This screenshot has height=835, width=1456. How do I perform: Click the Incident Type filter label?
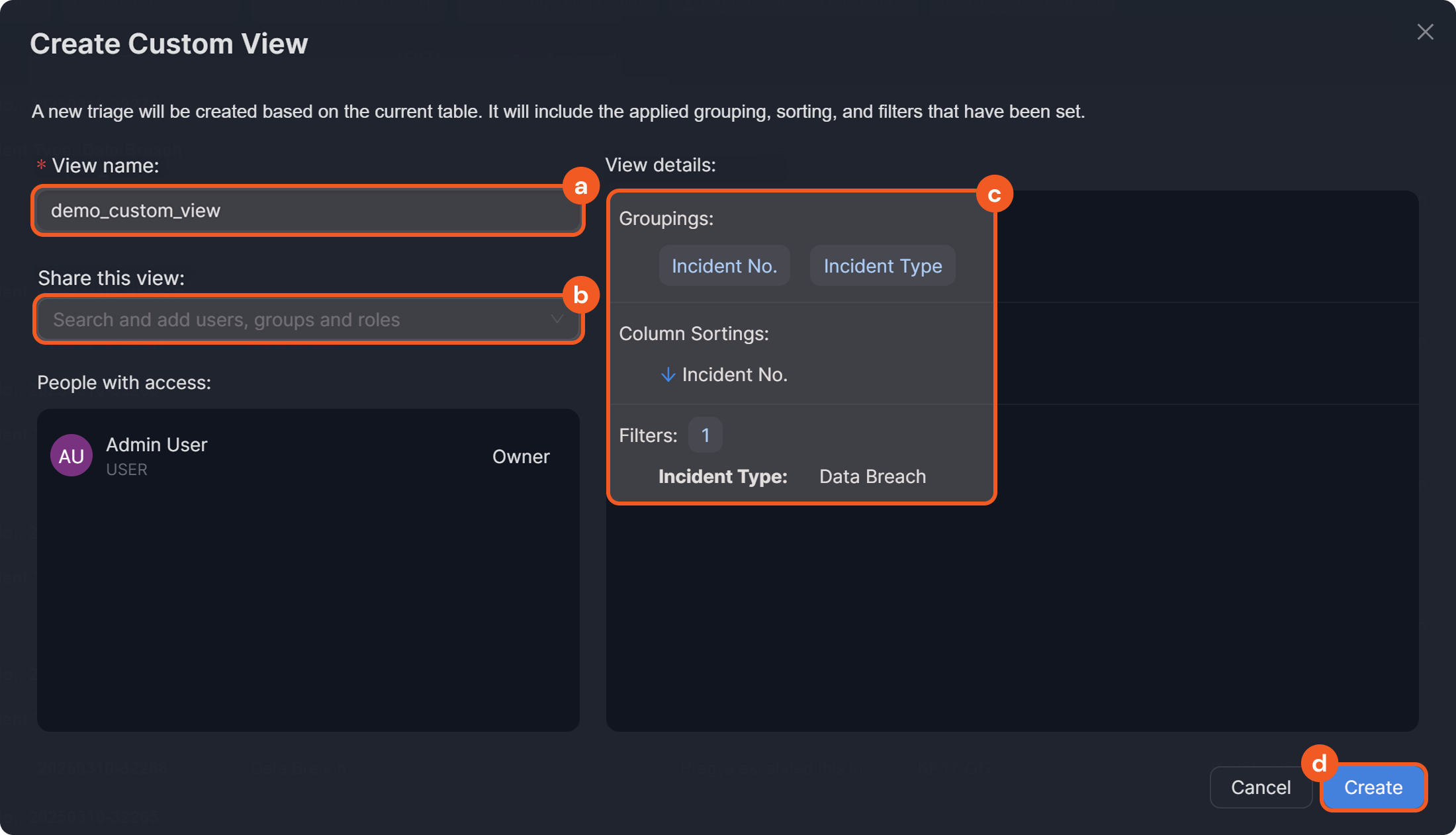[x=723, y=476]
